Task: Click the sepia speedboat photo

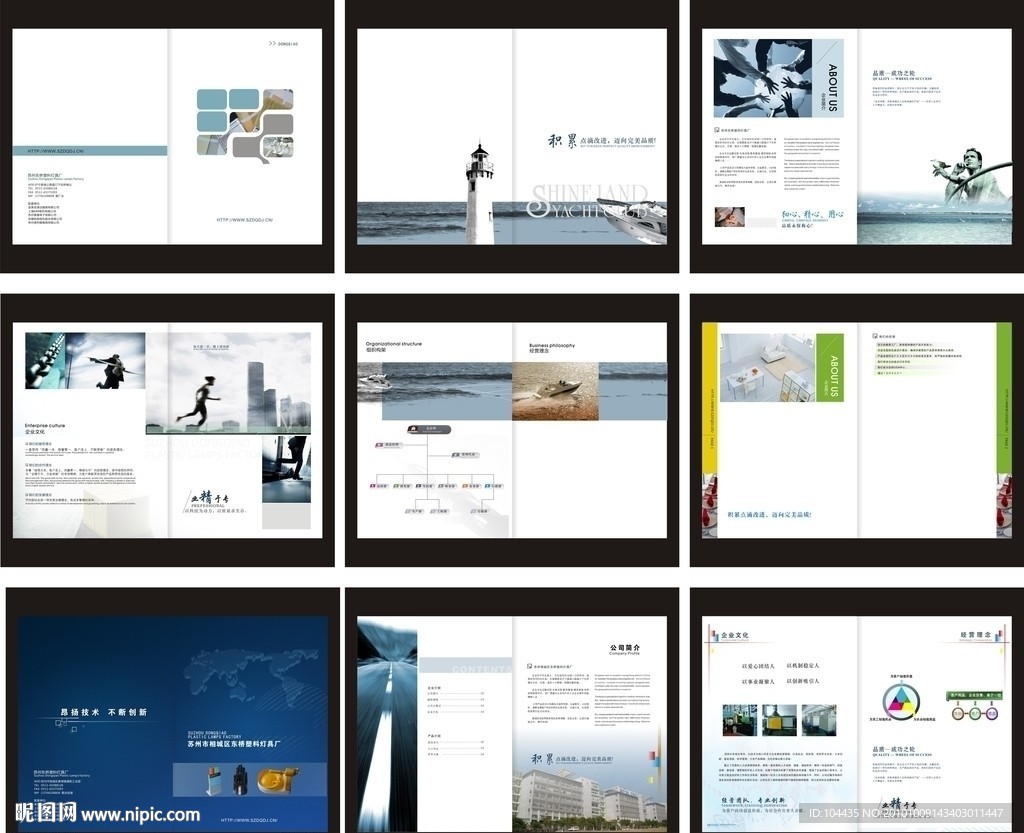Action: tap(555, 391)
